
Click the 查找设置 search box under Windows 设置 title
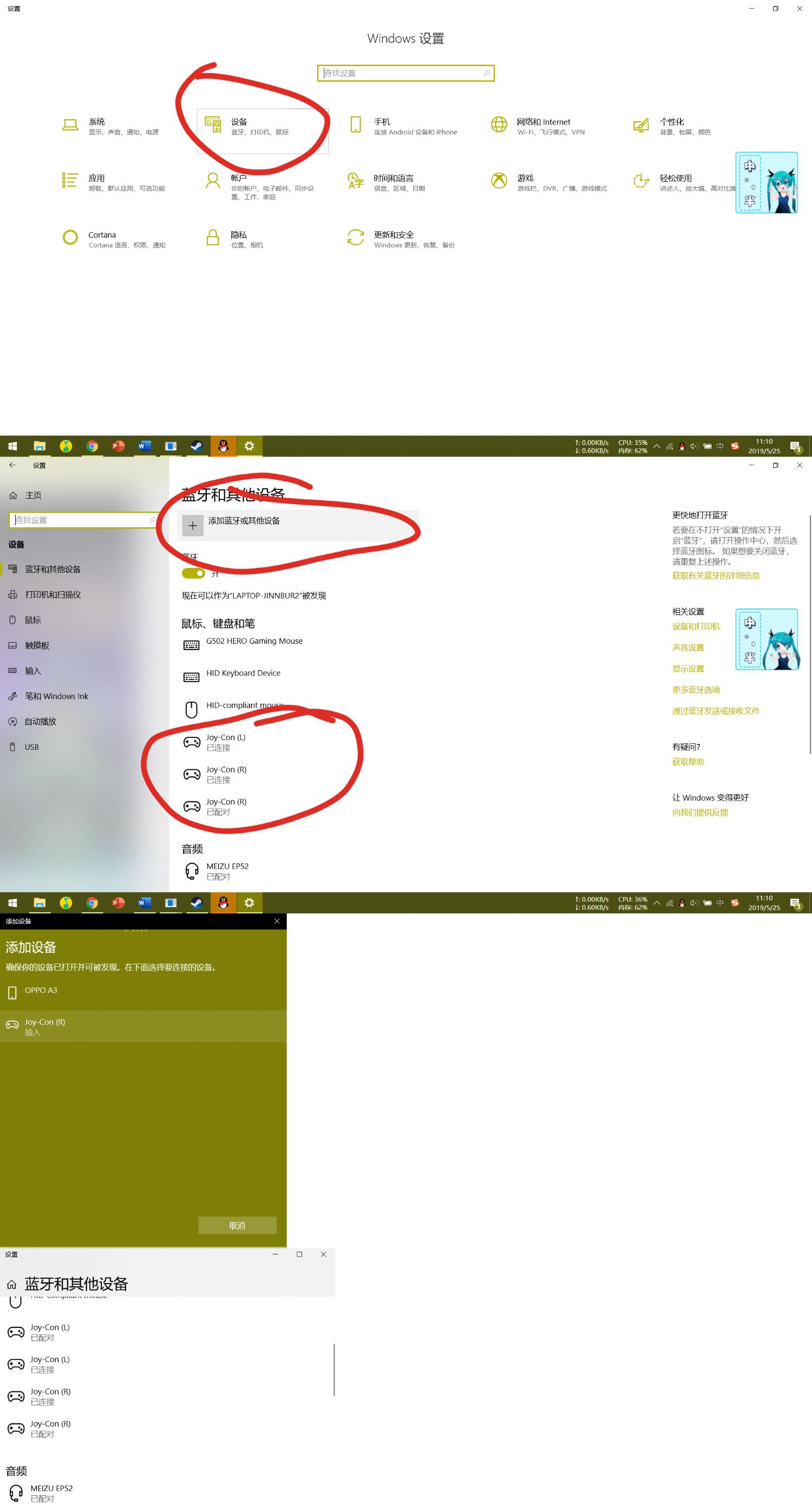(x=405, y=73)
